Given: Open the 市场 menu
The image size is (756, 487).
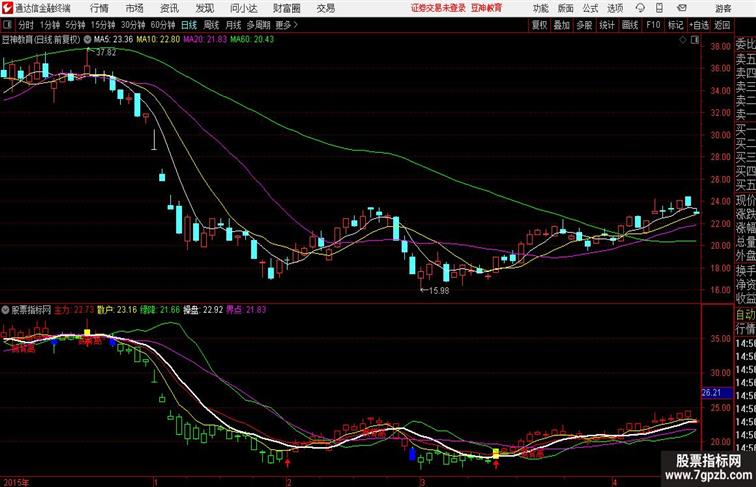Looking at the screenshot, I should coord(135,8).
